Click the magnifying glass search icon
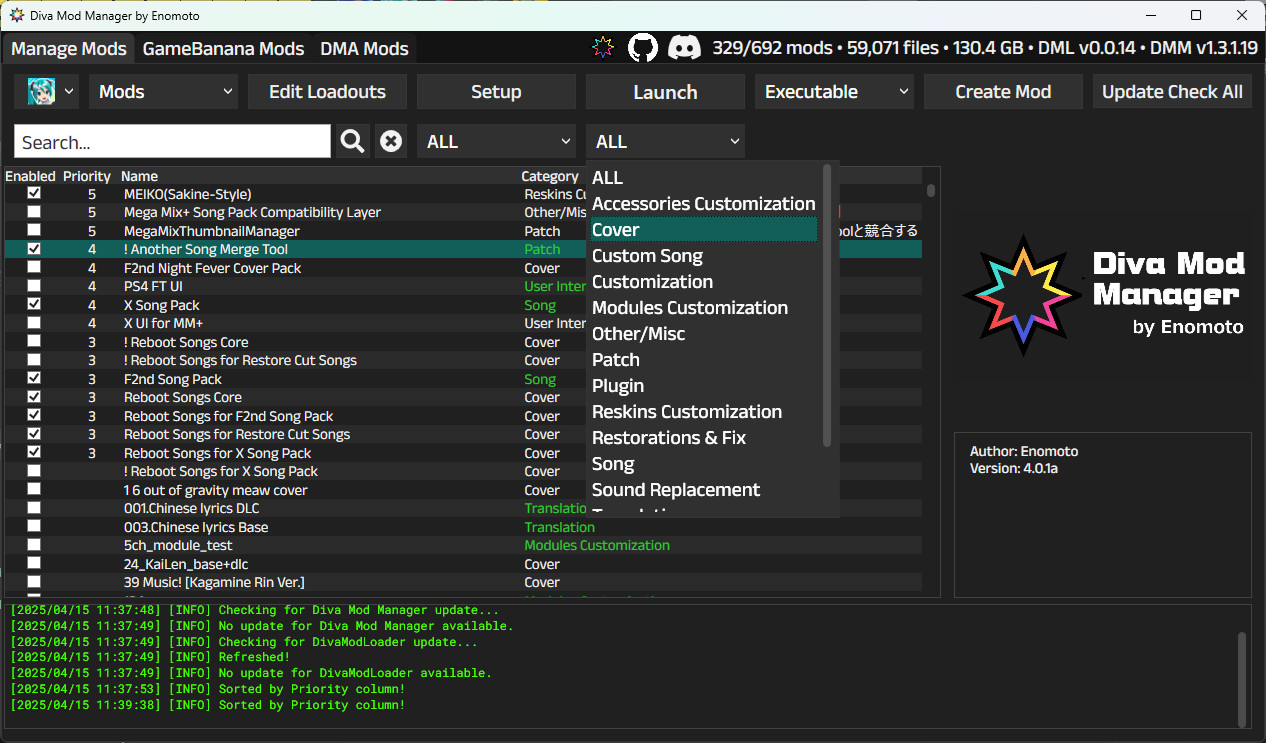This screenshot has height=743, width=1266. 352,142
